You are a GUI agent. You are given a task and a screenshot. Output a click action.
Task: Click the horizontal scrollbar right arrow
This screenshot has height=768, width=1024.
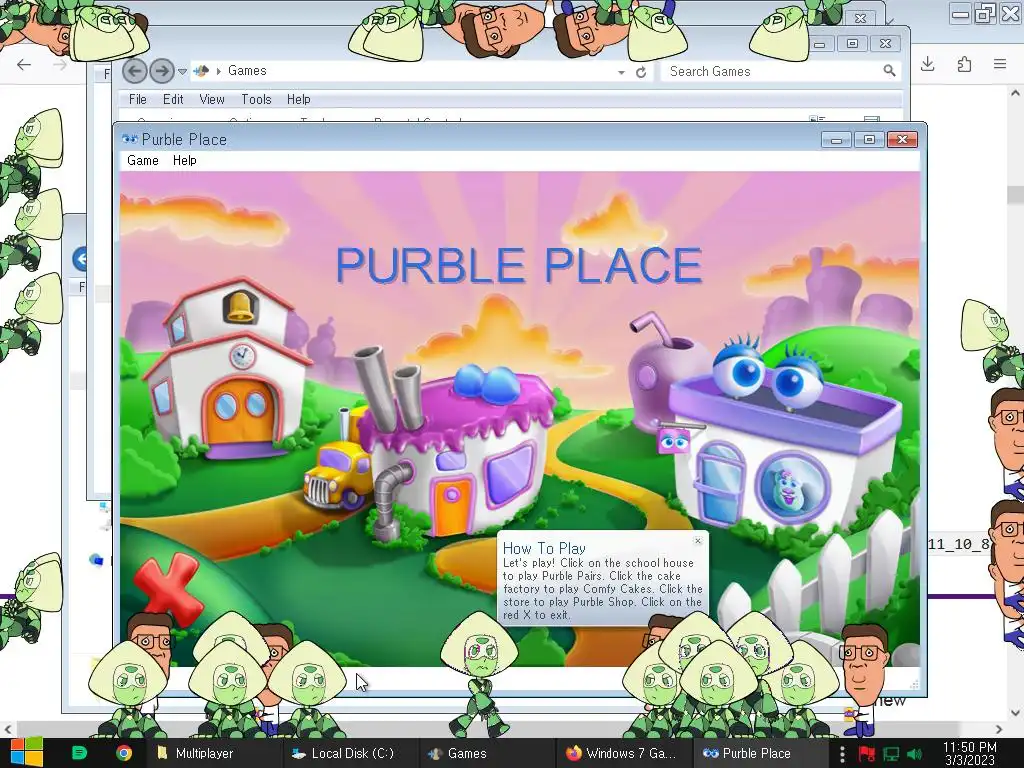999,729
